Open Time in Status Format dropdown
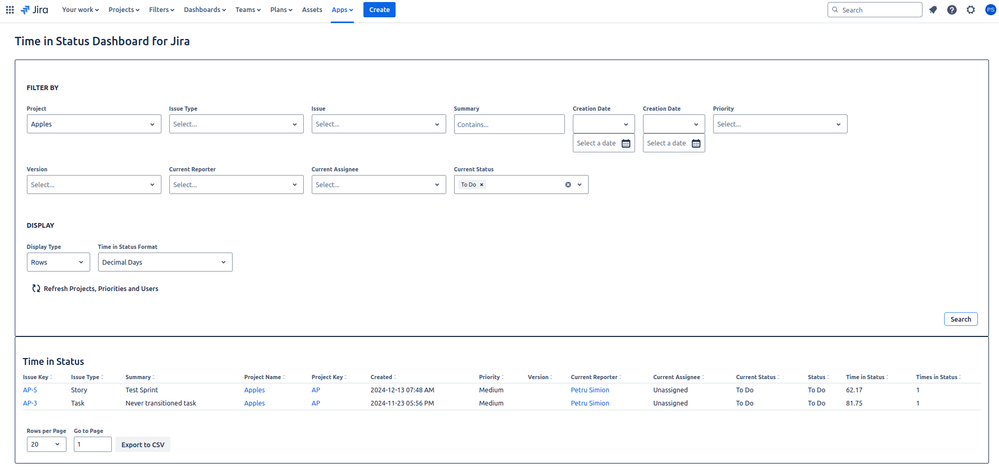Image resolution: width=999 pixels, height=474 pixels. tap(165, 262)
